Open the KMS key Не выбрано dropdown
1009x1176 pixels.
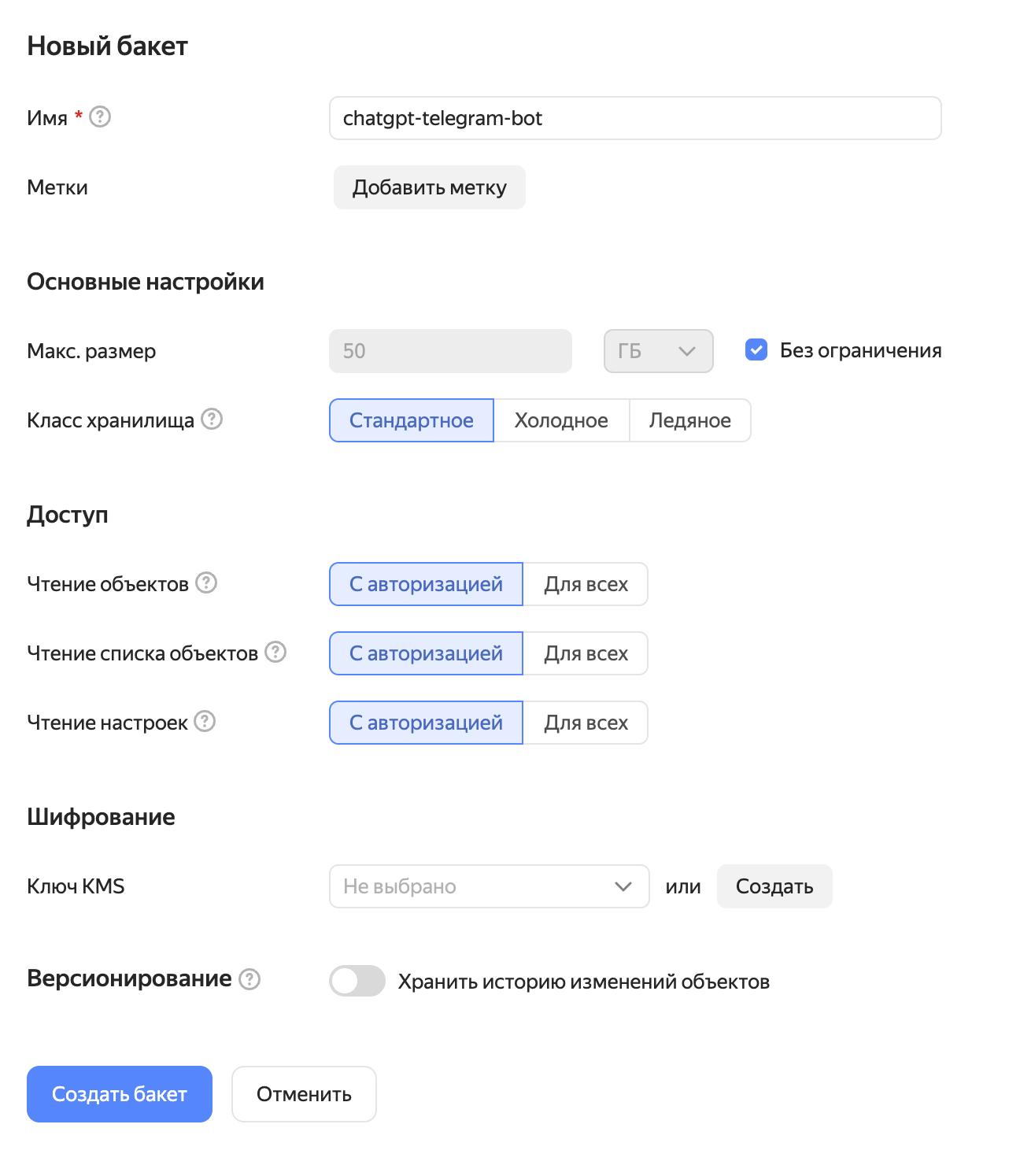489,886
